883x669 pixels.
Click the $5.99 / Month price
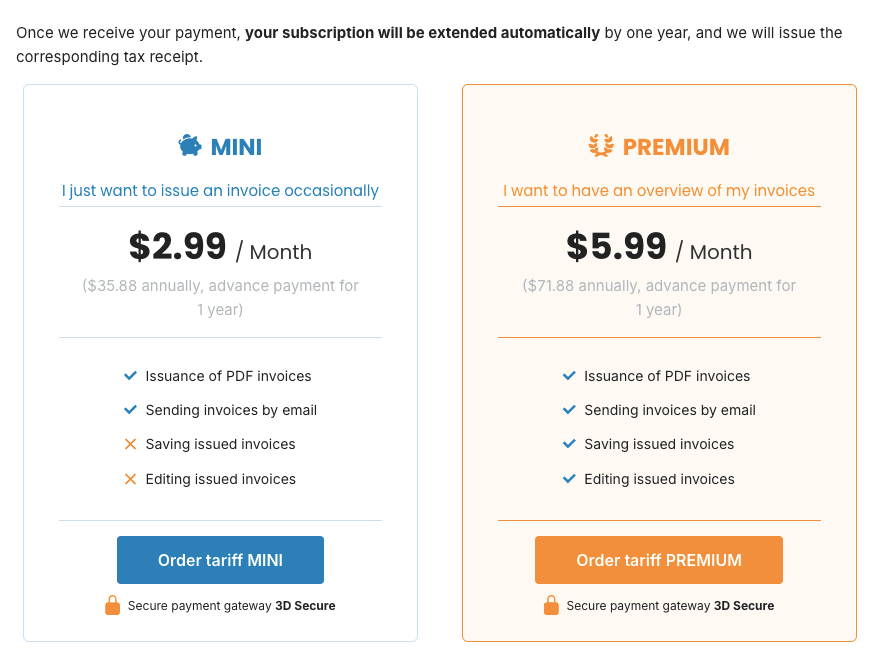point(659,247)
